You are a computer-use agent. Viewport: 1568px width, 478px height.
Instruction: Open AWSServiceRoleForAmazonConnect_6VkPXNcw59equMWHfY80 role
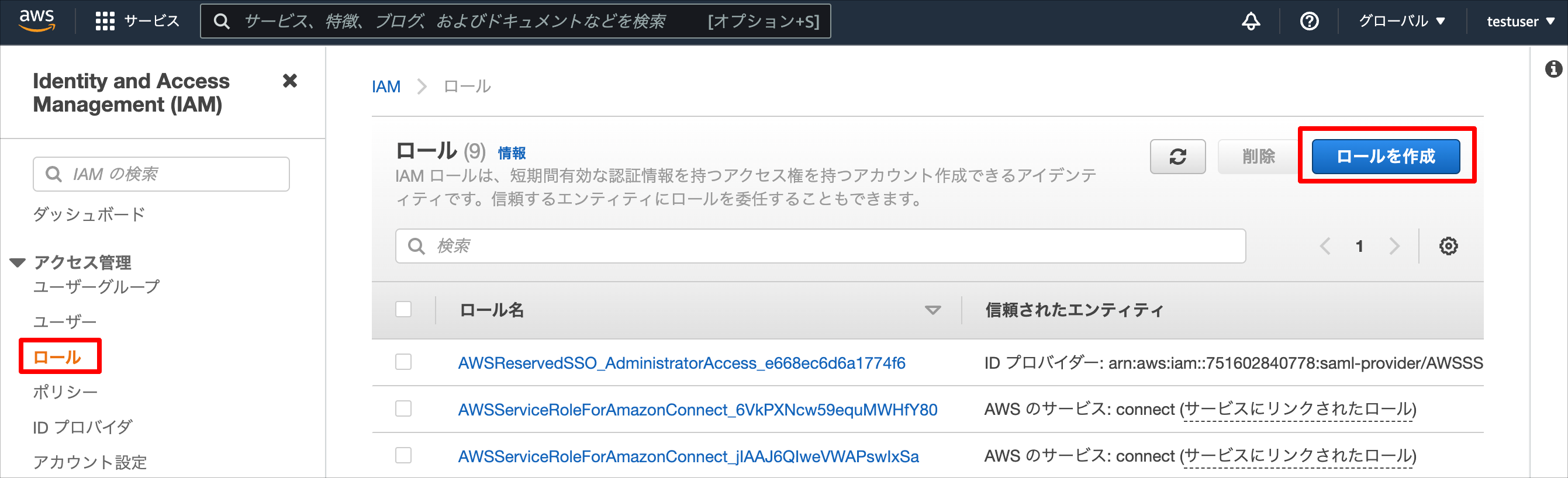pyautogui.click(x=697, y=410)
